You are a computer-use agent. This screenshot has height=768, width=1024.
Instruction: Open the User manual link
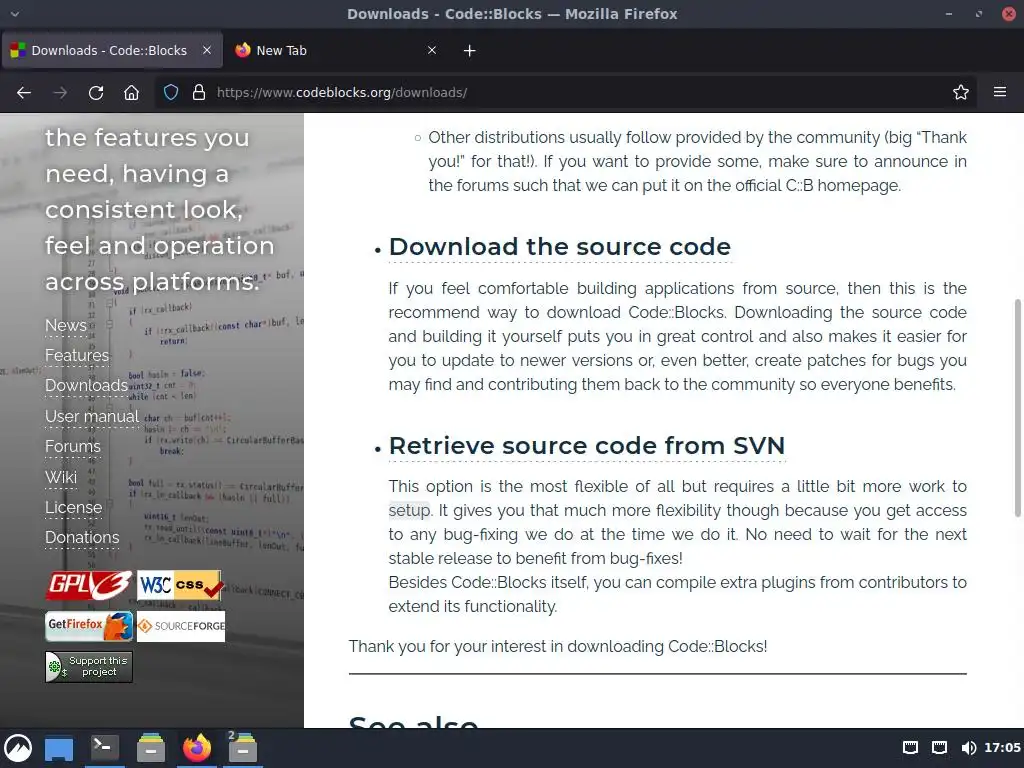92,416
